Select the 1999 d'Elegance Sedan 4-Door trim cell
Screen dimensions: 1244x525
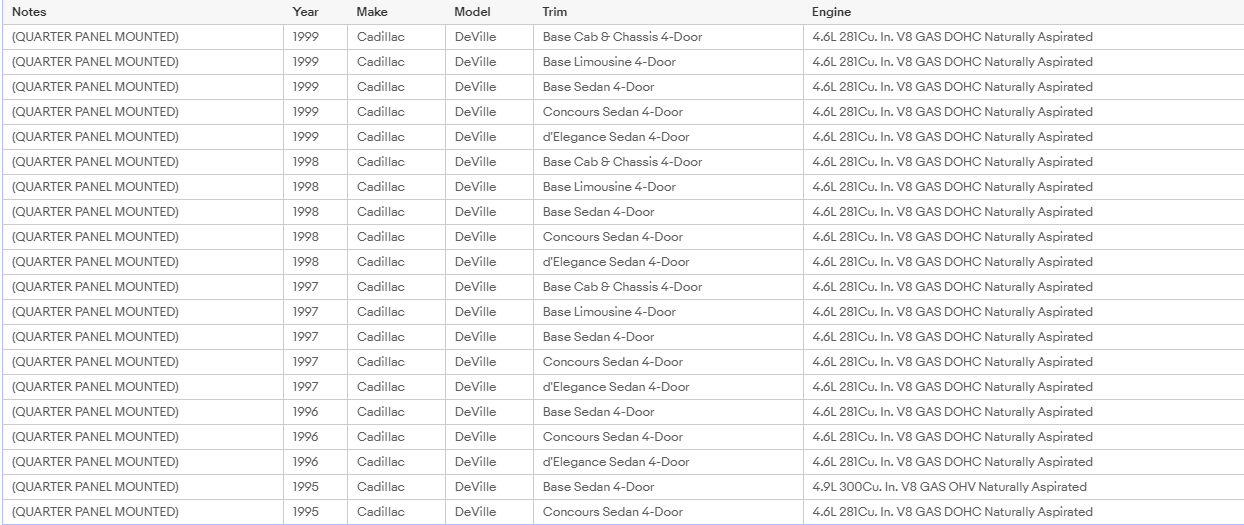[669, 137]
